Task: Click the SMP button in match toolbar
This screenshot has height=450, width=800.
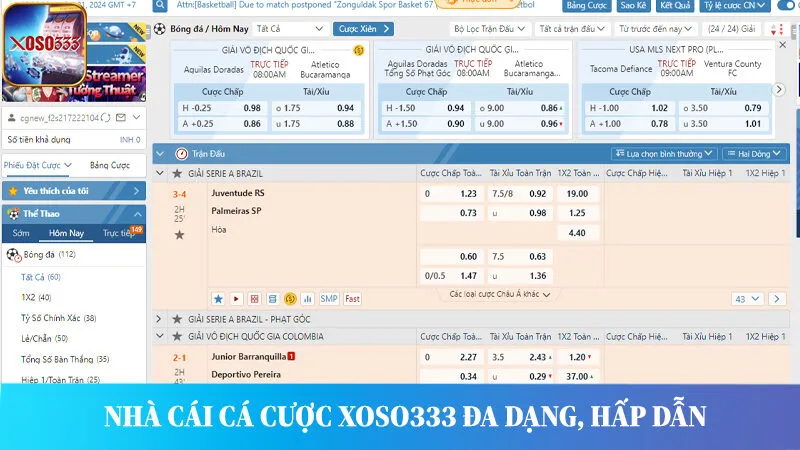Action: coord(329,299)
